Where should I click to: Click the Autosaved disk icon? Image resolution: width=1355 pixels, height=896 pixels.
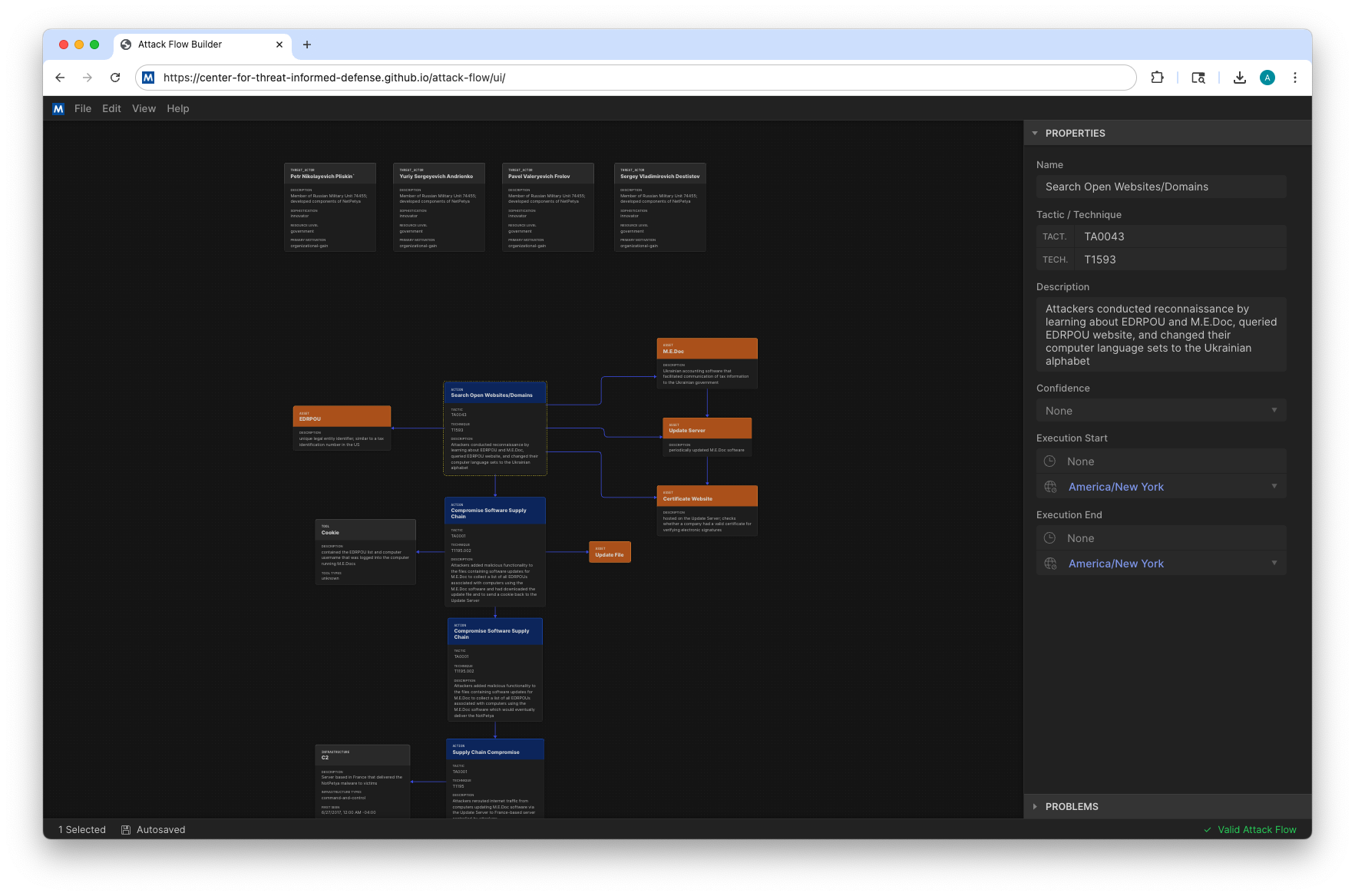click(x=126, y=830)
